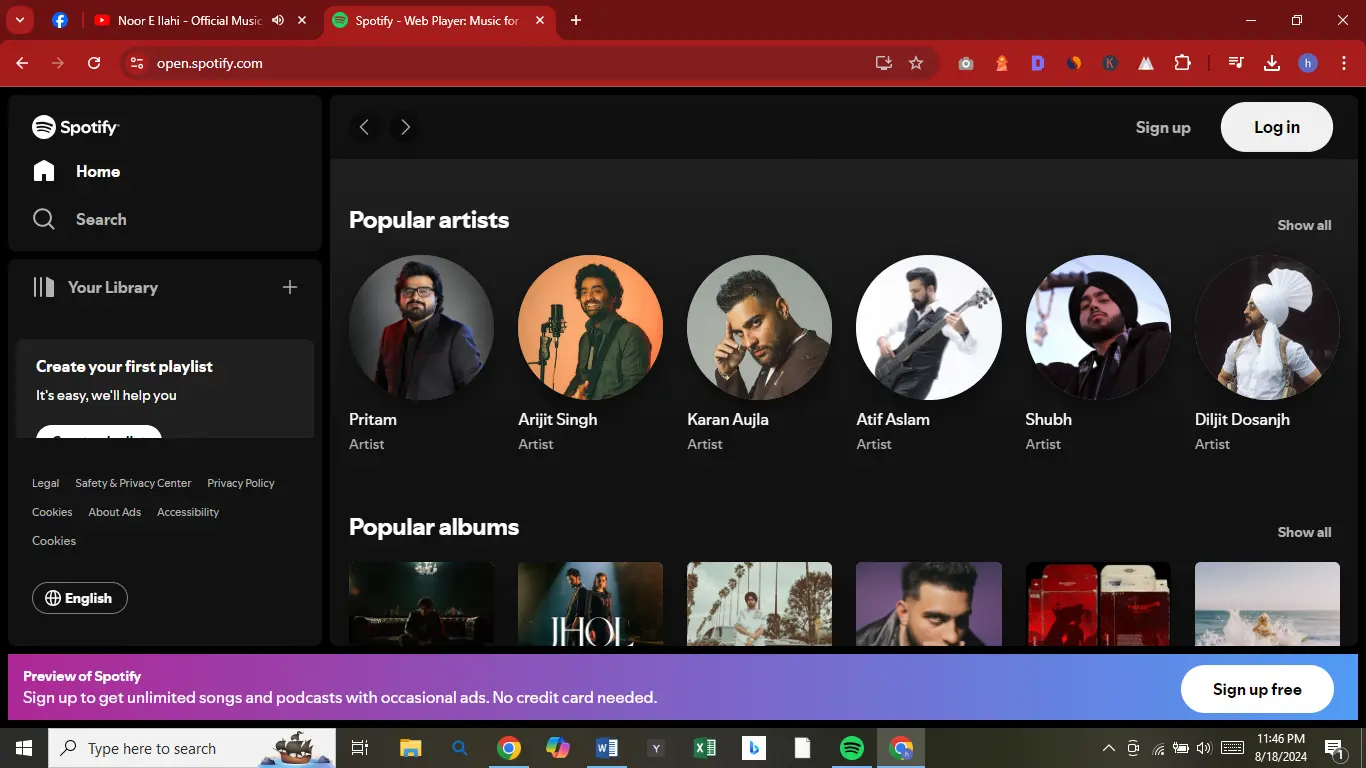1366x768 pixels.
Task: Click the Popular artists heading
Action: pyautogui.click(x=429, y=220)
